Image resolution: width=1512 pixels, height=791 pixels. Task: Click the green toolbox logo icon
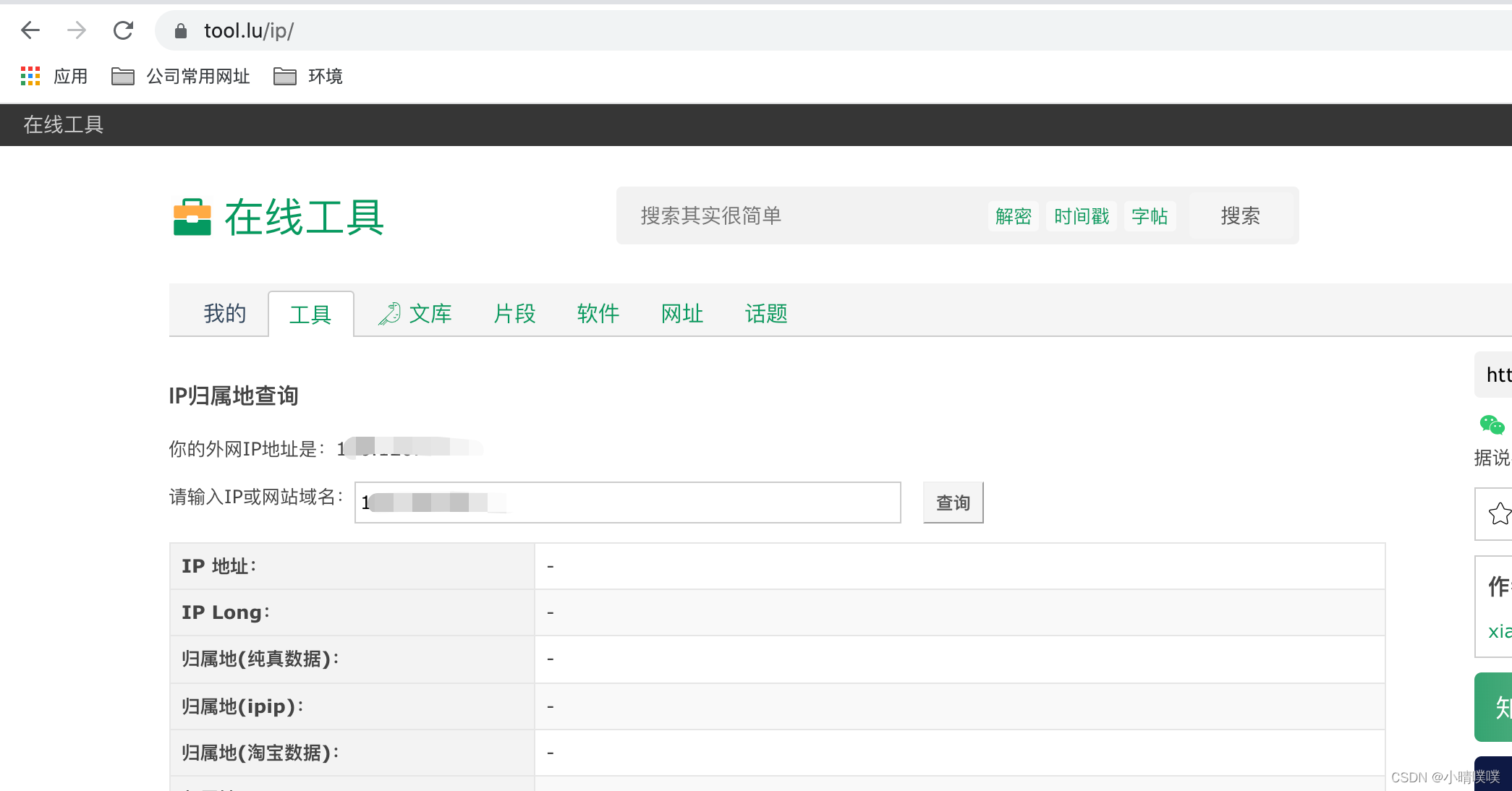click(x=192, y=217)
